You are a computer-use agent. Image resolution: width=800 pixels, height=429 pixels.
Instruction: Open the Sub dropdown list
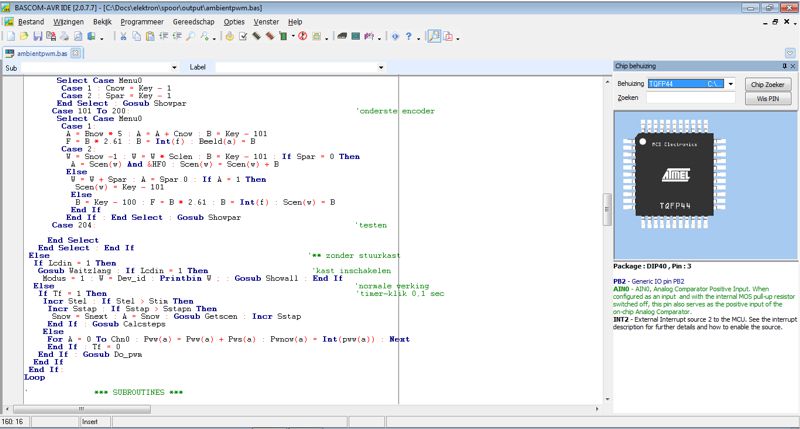[174, 67]
